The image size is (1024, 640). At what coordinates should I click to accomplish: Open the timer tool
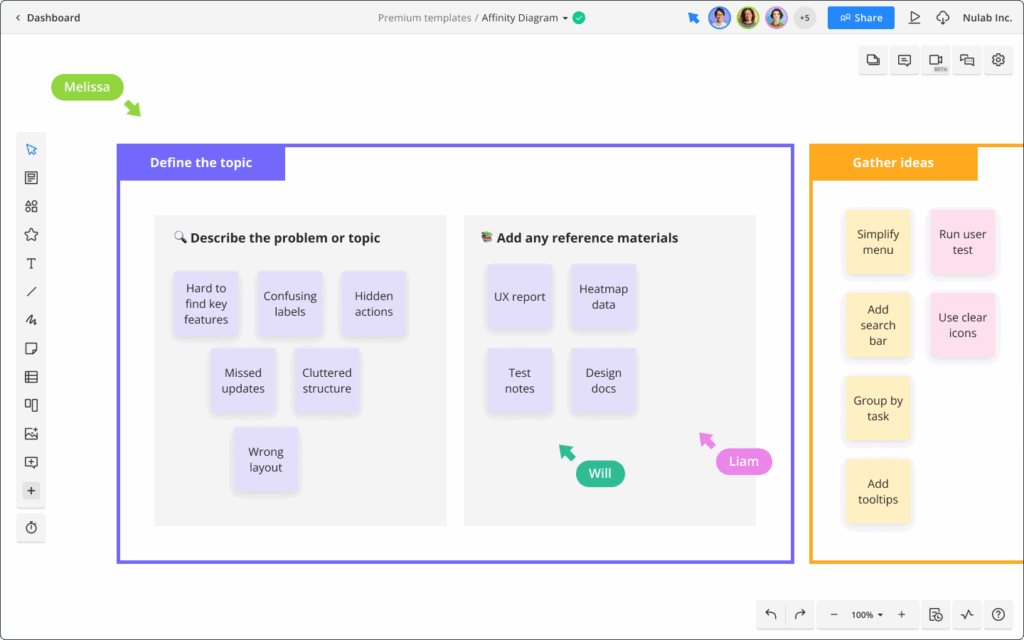click(x=31, y=527)
